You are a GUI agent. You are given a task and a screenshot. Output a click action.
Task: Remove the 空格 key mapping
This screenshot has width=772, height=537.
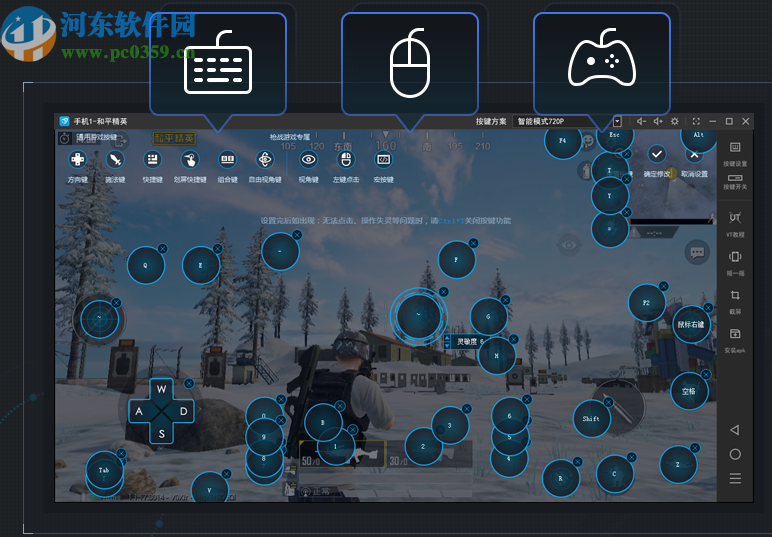[x=706, y=375]
